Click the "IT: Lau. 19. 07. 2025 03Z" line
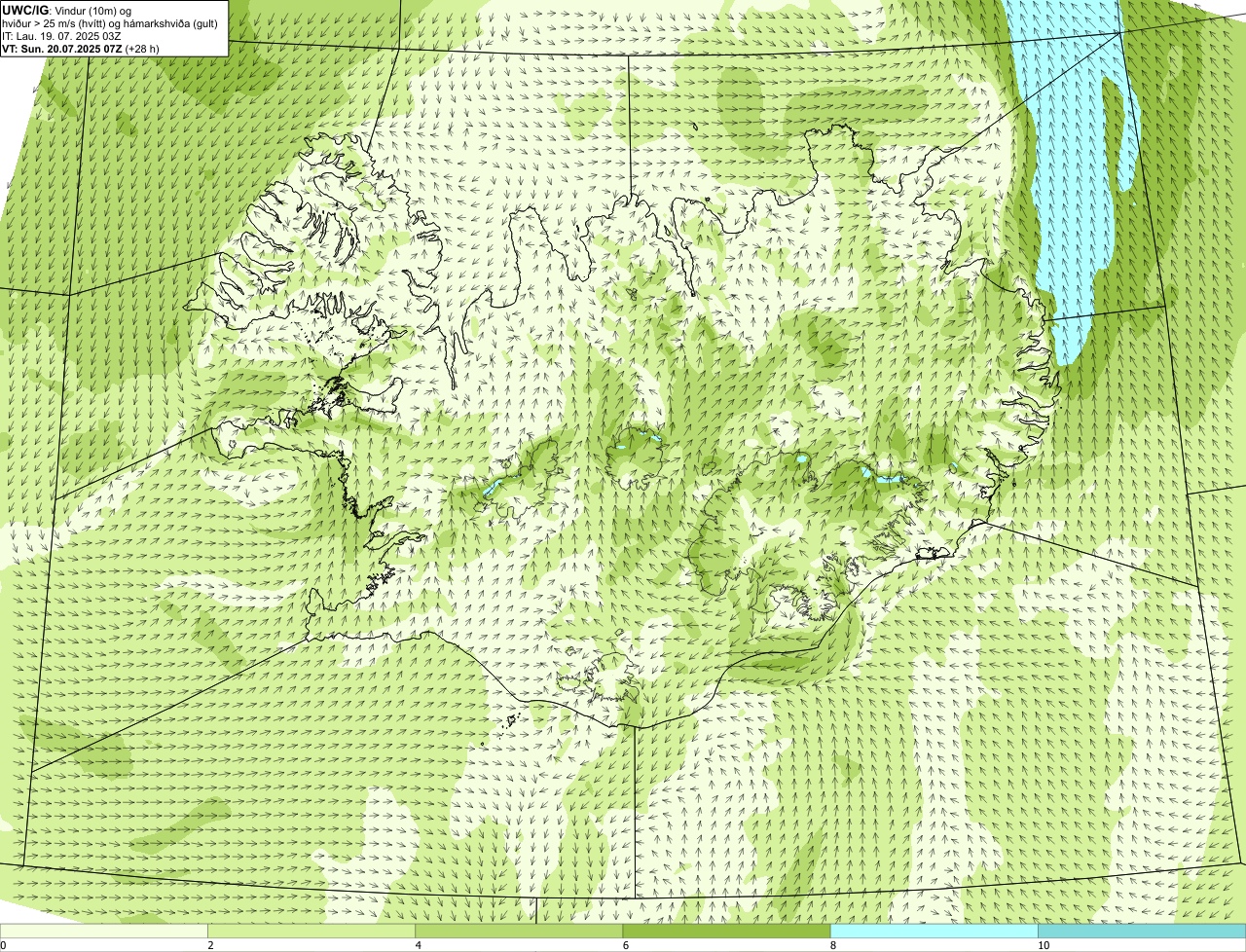The image size is (1246, 952). click(61, 36)
